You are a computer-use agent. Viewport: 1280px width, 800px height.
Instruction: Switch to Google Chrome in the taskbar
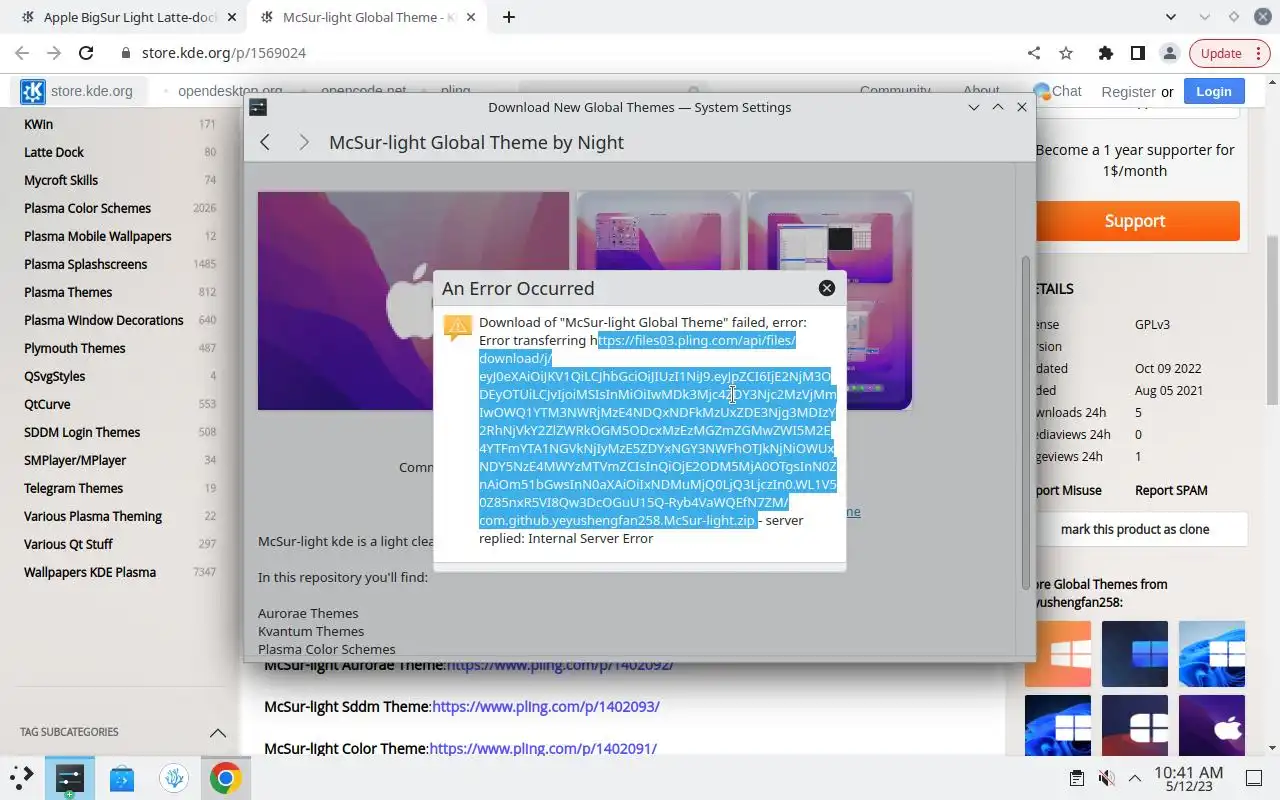pyautogui.click(x=225, y=777)
